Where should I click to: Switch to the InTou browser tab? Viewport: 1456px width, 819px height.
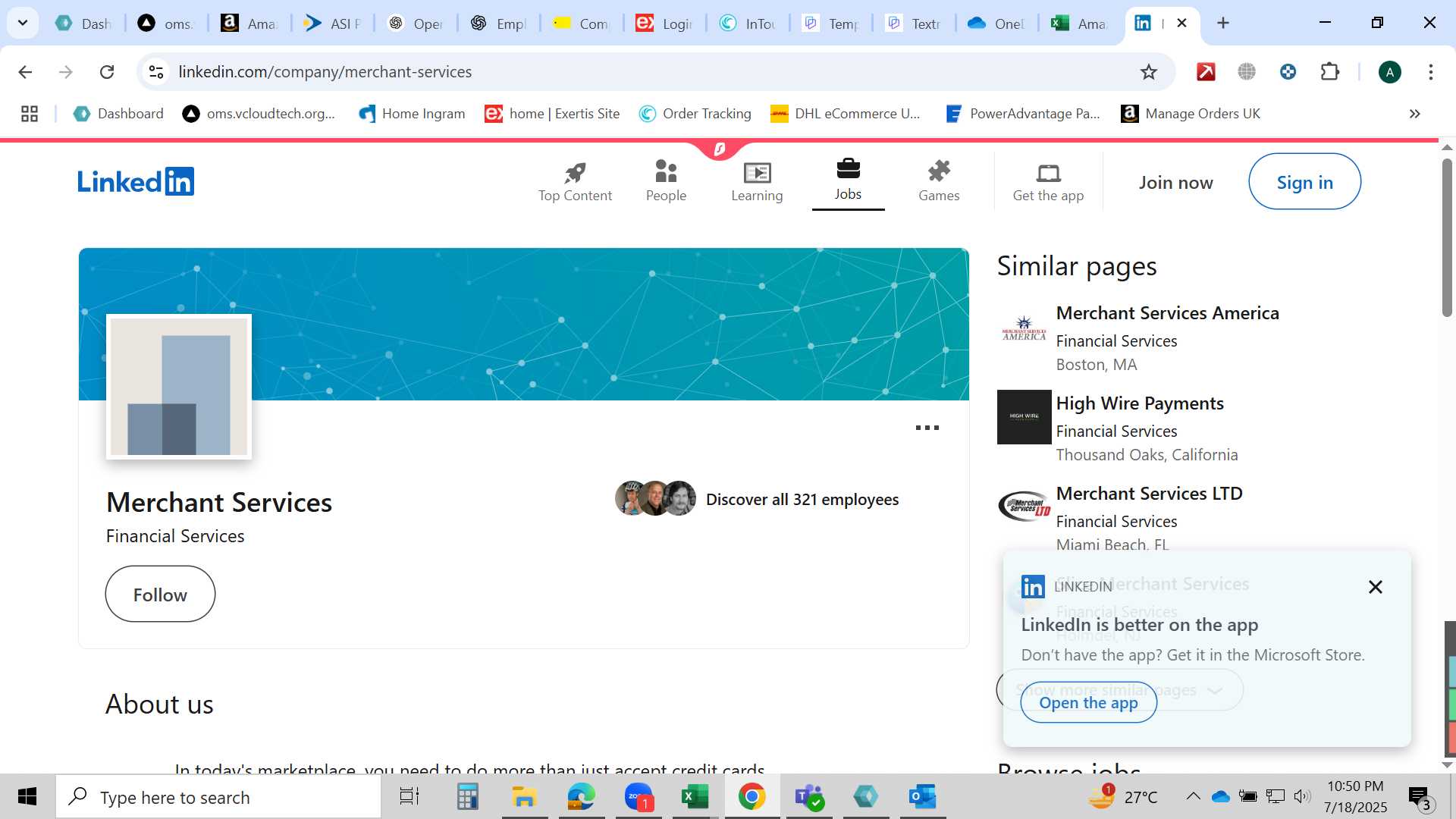coord(748,24)
